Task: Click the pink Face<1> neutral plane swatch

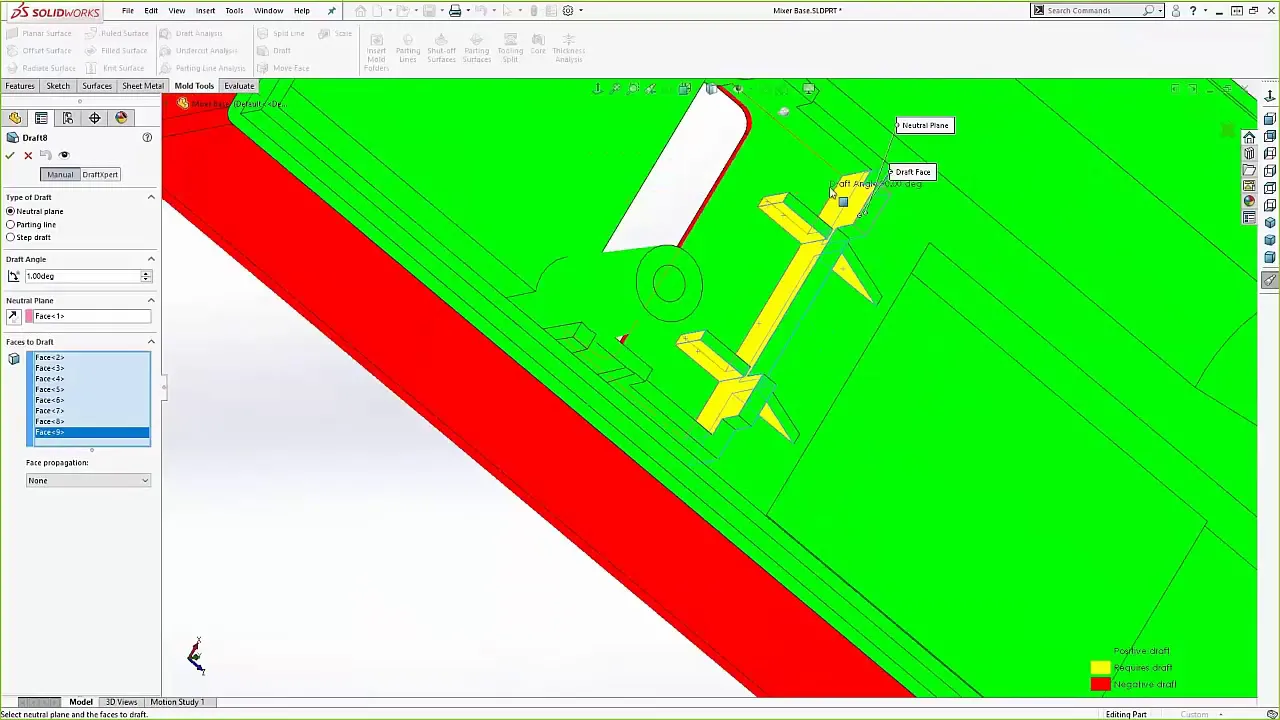Action: [x=30, y=316]
